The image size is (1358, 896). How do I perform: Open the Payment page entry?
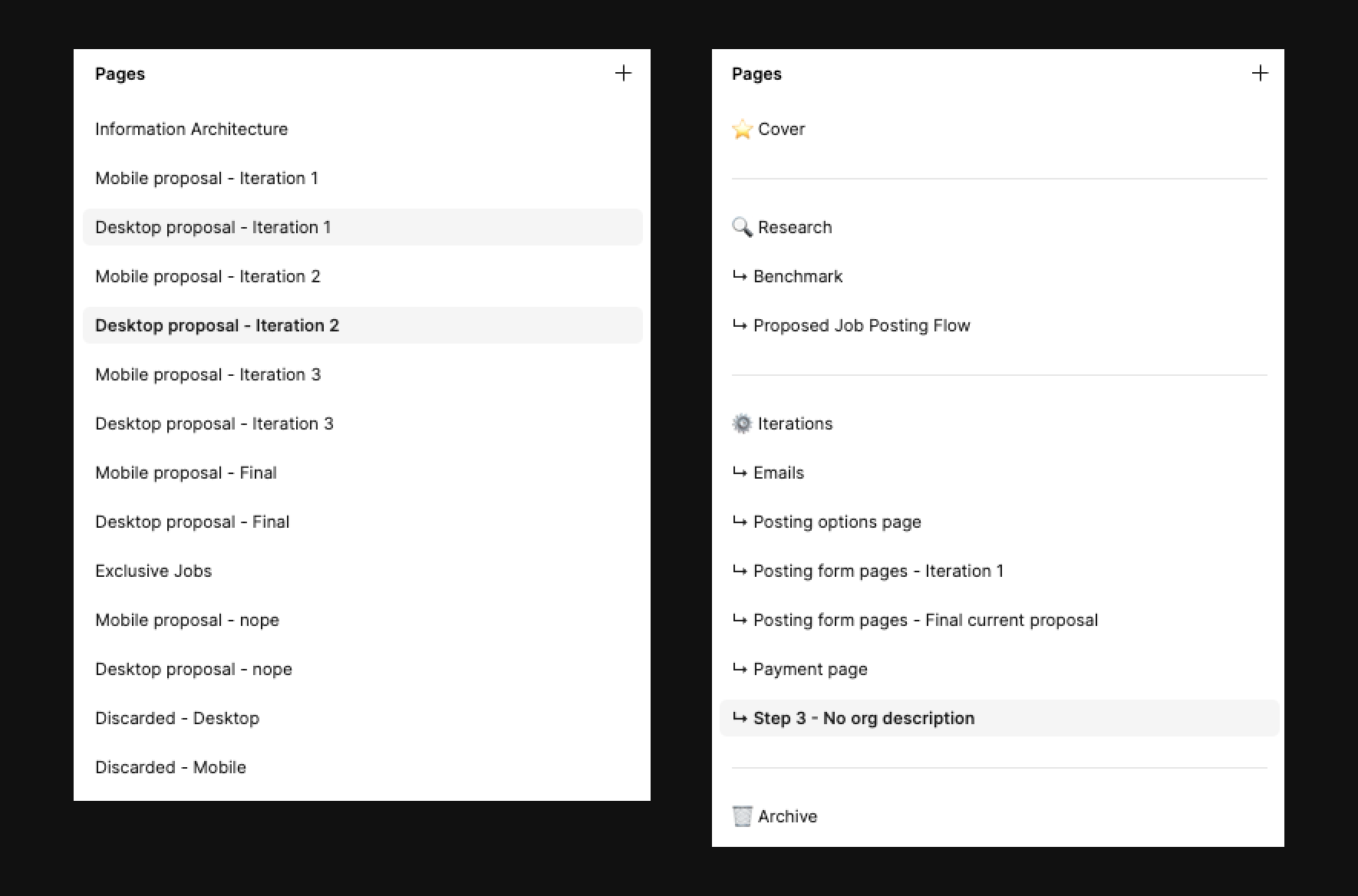click(x=809, y=668)
